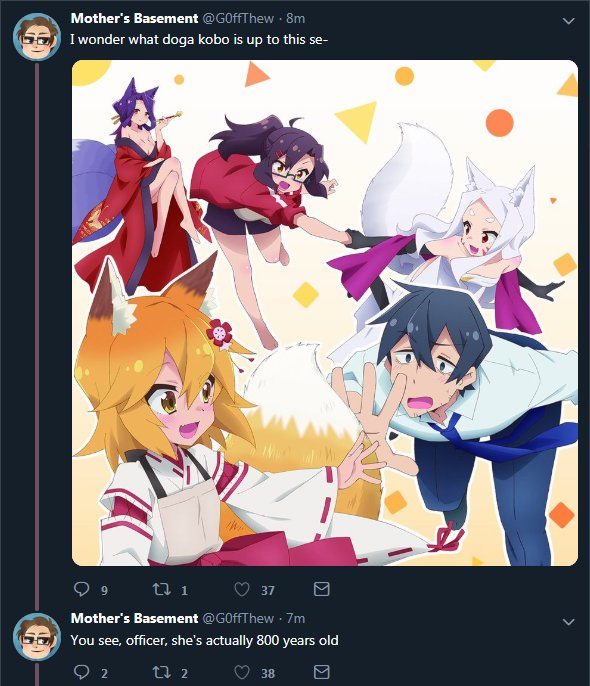Click @G0ffThew handle in first tweet
590x686 pixels.
coord(239,18)
